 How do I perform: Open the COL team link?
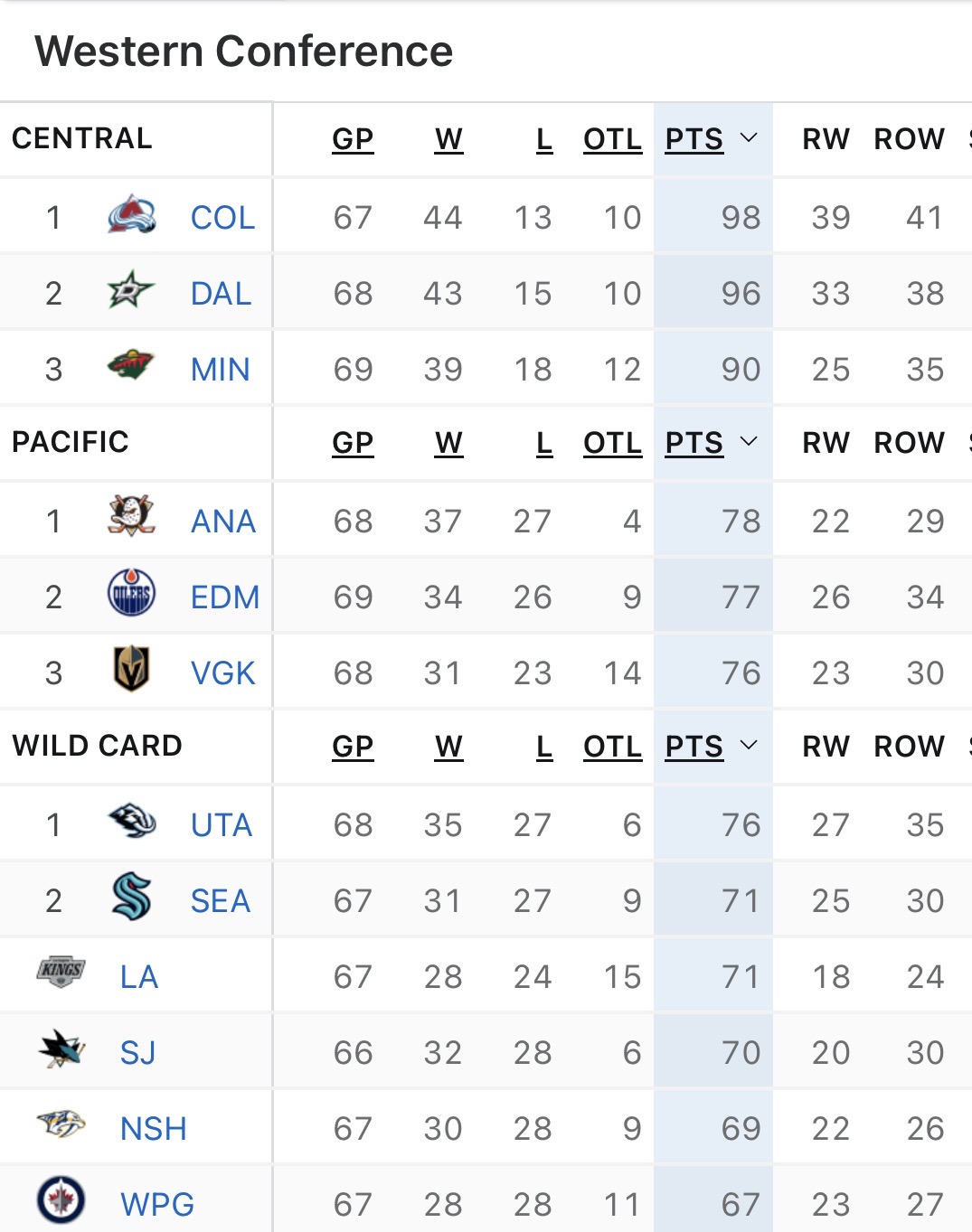point(222,218)
